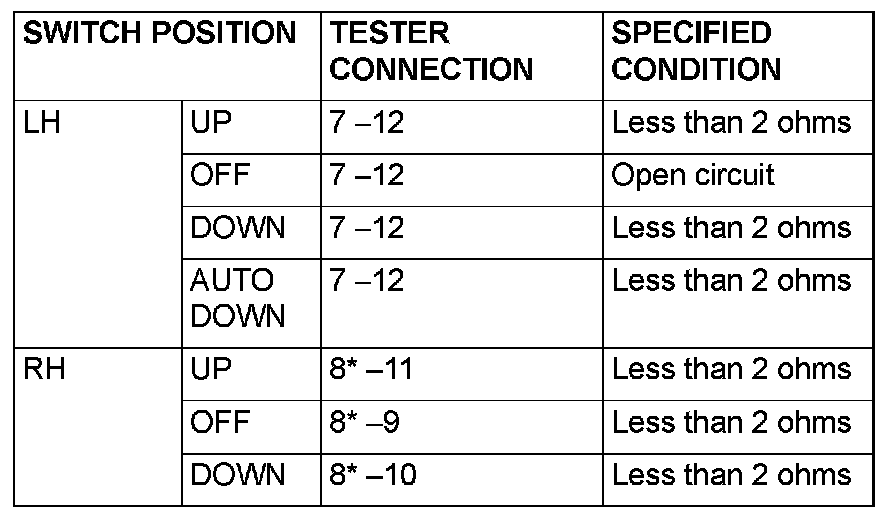The image size is (896, 522).
Task: Select the RH switch position cell
Action: point(42,370)
